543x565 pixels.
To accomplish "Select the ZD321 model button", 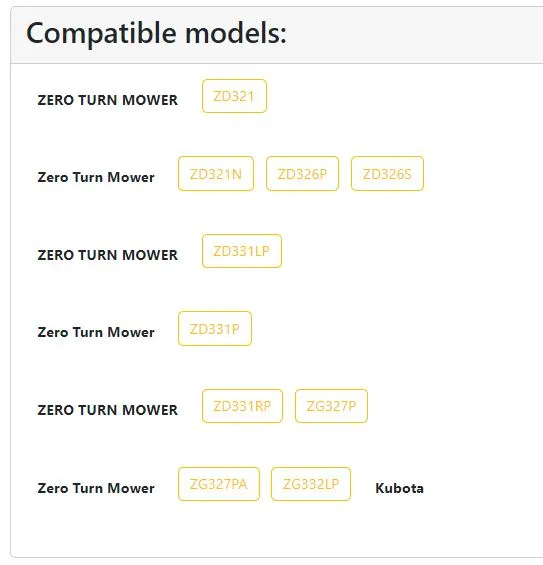I will pyautogui.click(x=234, y=96).
